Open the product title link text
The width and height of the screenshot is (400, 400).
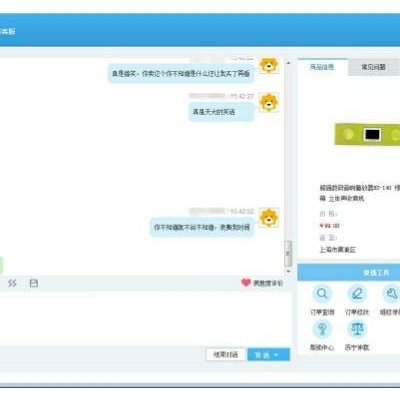pos(359,193)
